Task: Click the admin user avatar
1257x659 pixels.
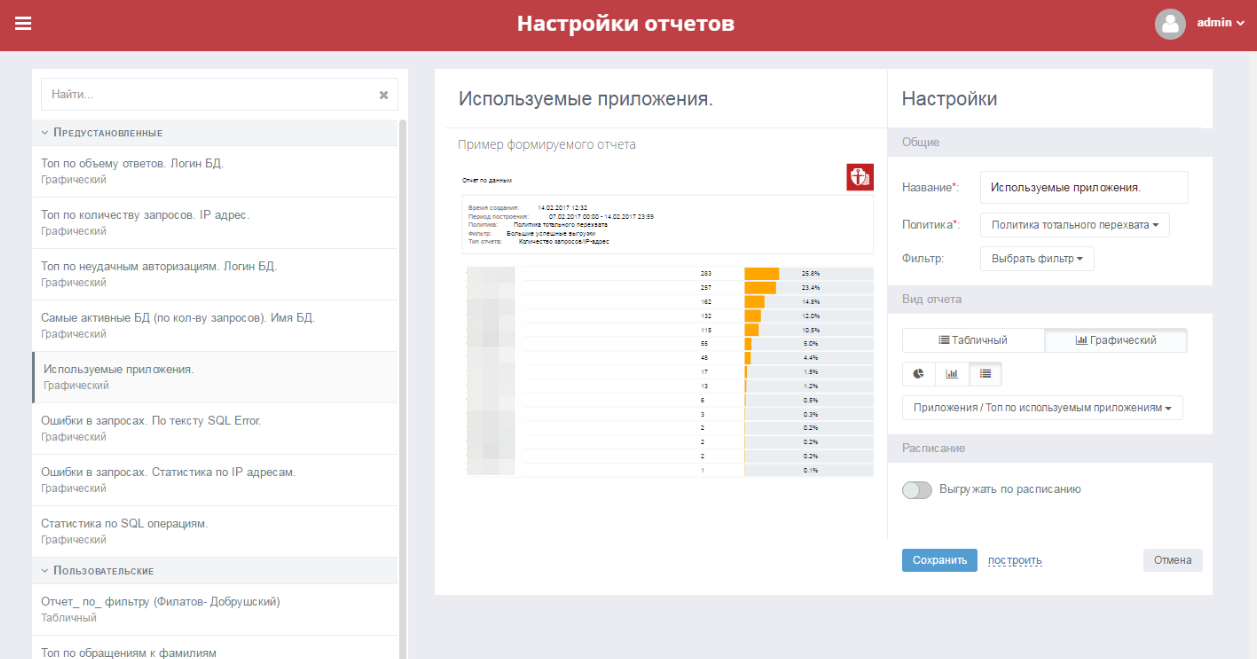Action: coord(1170,24)
